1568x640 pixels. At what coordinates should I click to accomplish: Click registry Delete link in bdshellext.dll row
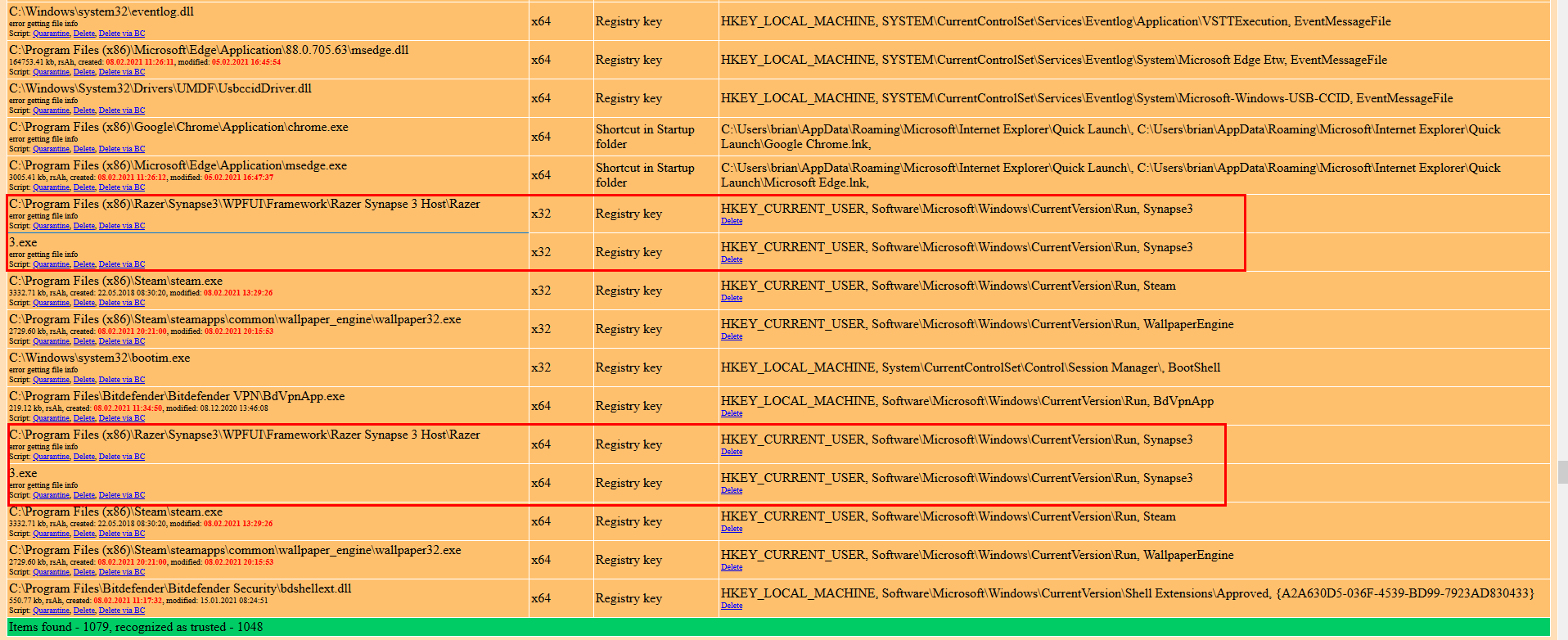(732, 606)
